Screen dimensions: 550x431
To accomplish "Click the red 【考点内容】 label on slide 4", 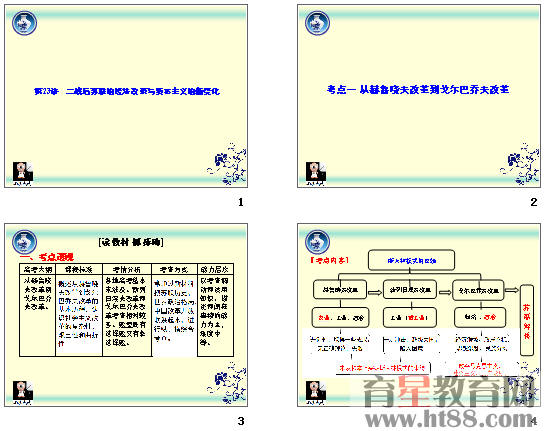I will coord(329,260).
